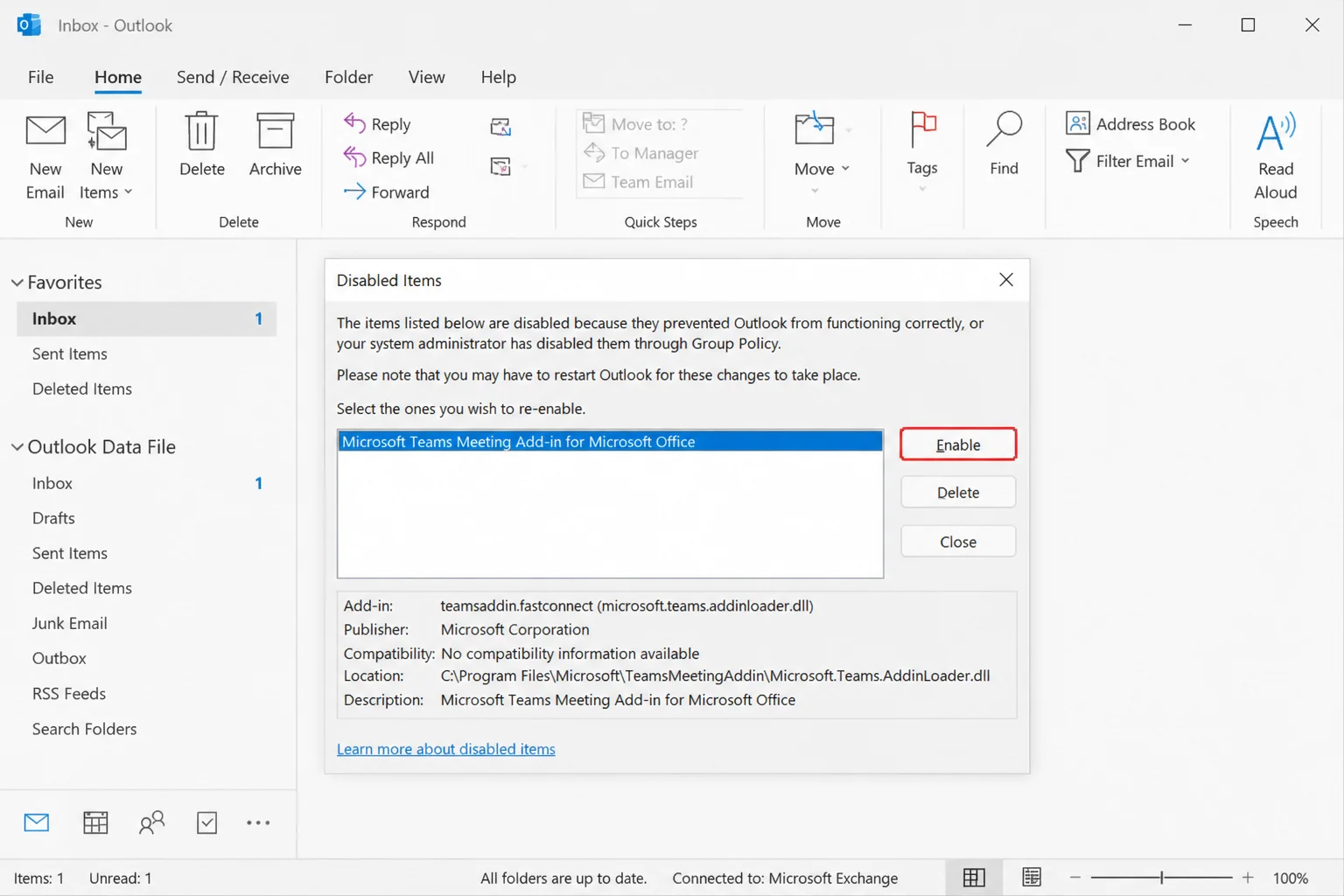Screen dimensions: 1344x896
Task: Click the 100% zoom level
Action: [1291, 878]
